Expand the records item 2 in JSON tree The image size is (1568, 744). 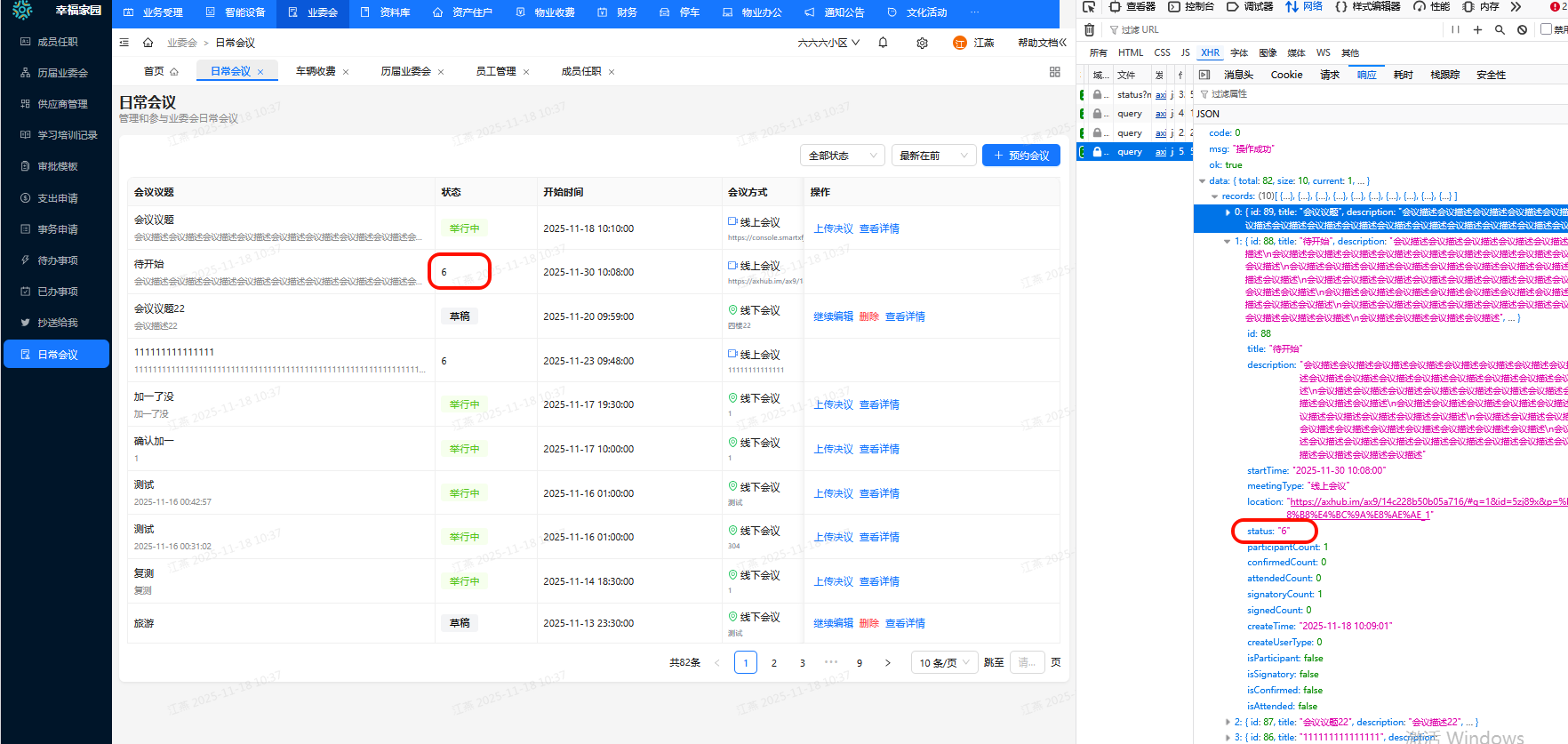1228,723
